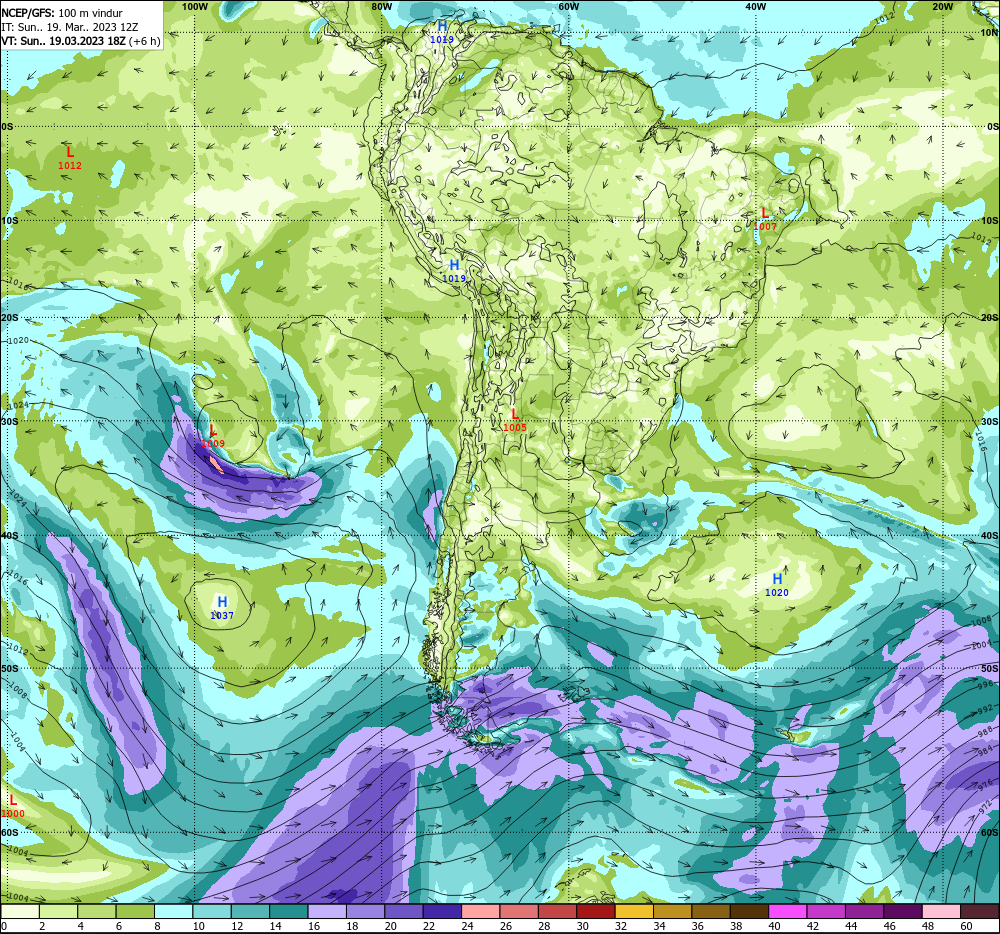Click the magenta 42–44 legend swatch
The height and width of the screenshot is (934, 1000).
tap(827, 912)
